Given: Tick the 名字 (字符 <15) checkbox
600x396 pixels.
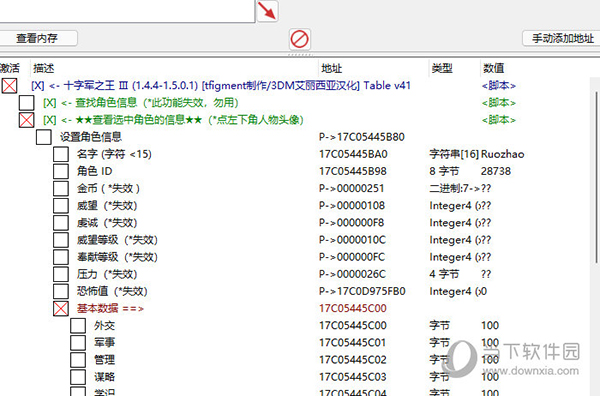Looking at the screenshot, I should click(x=61, y=154).
